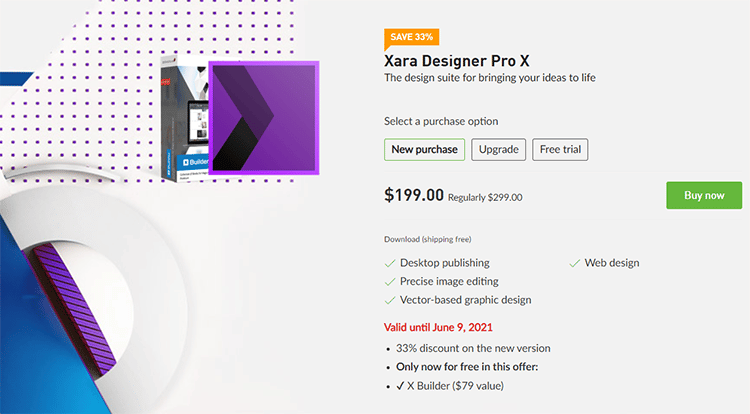This screenshot has height=414, width=750.
Task: Choose the Upgrade purchase option
Action: (498, 150)
